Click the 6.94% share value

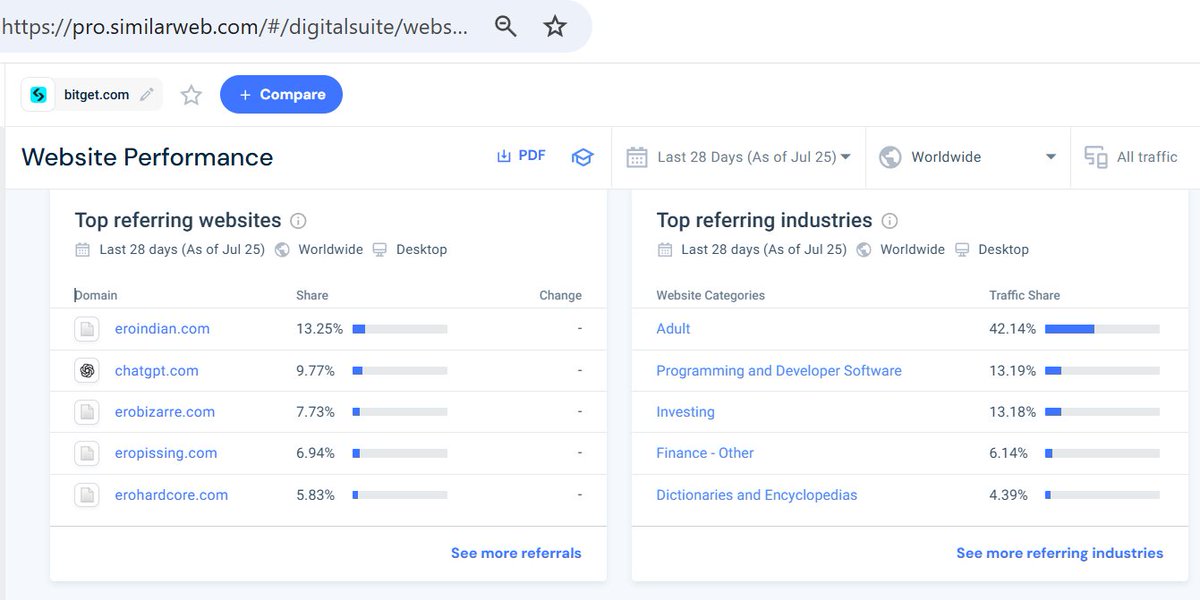tap(315, 453)
